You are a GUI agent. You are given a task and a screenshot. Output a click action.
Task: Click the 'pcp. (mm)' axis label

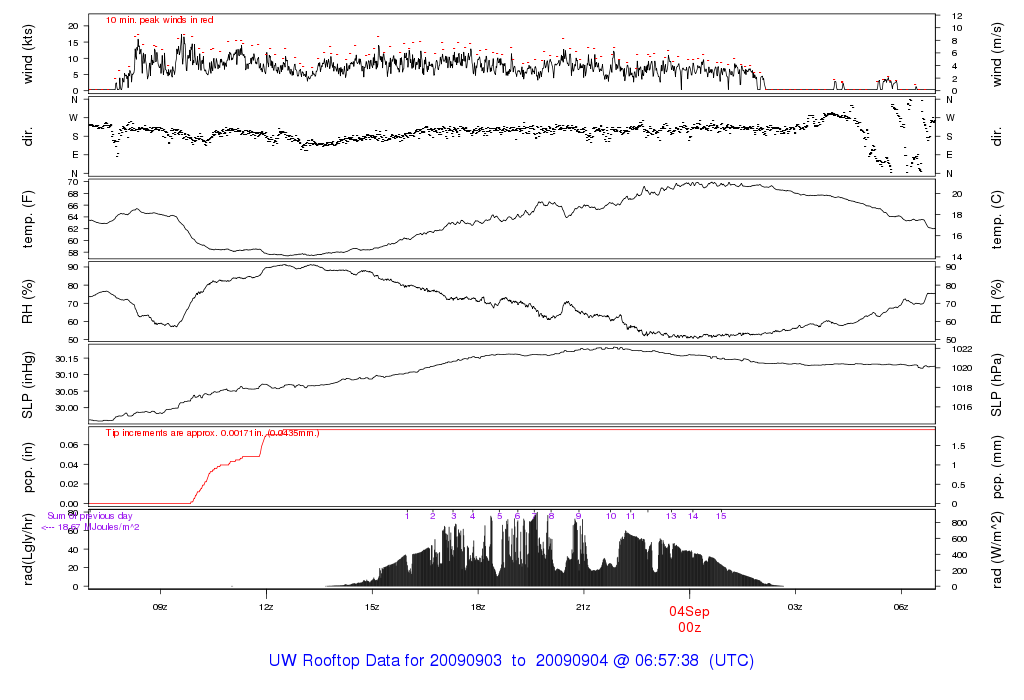point(997,467)
